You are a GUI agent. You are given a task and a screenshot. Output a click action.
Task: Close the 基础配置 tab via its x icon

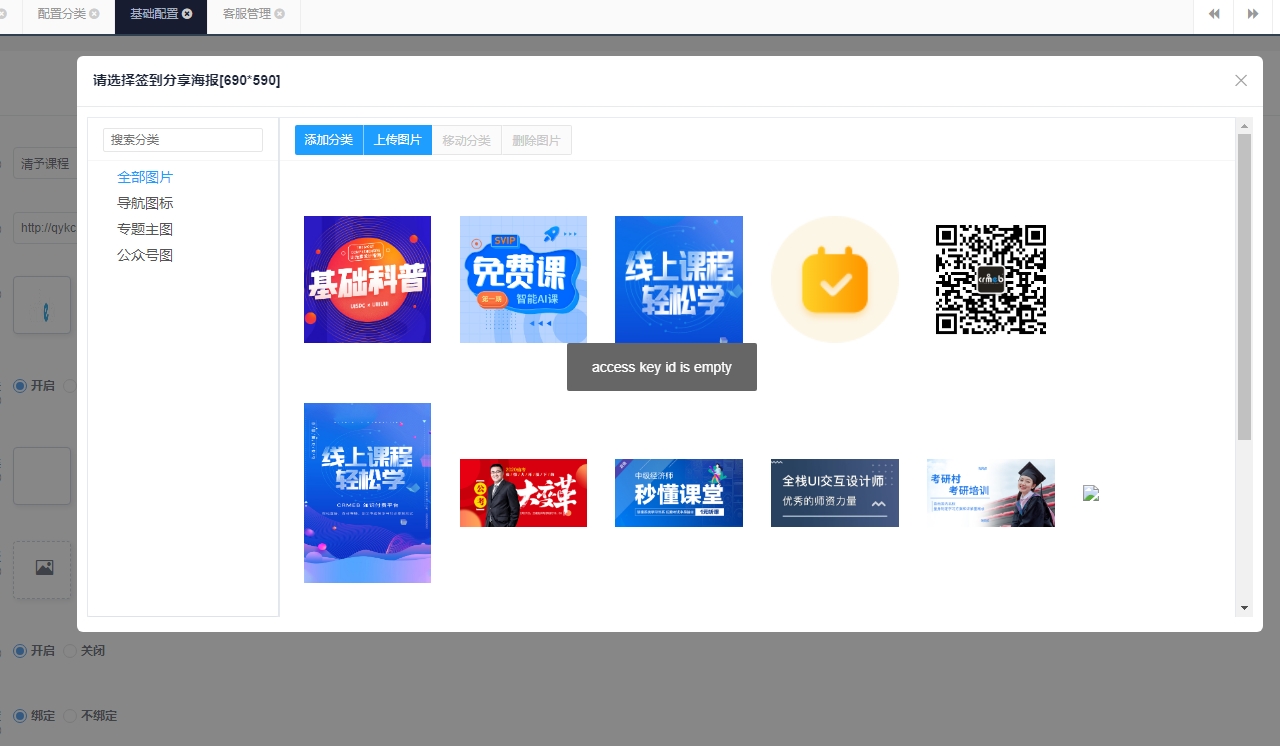click(187, 14)
